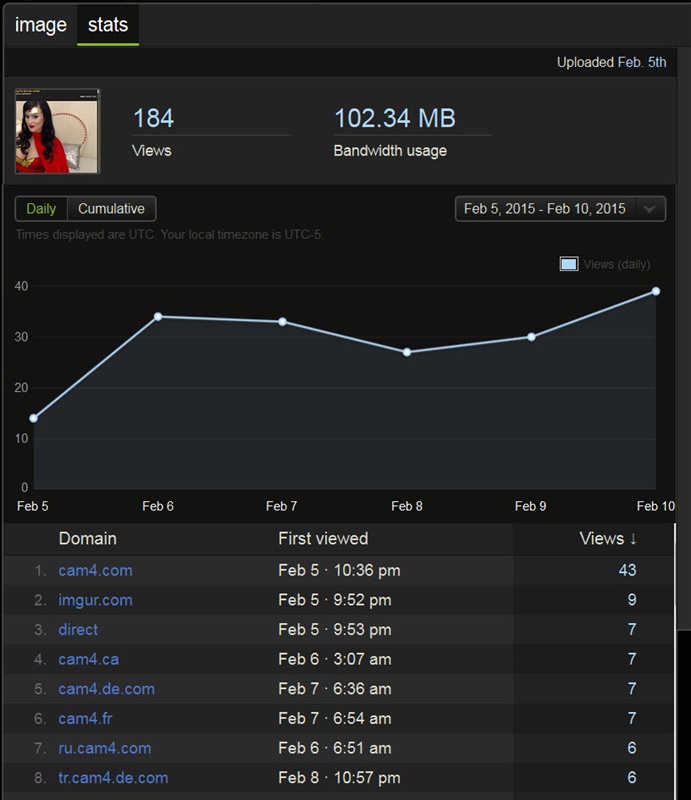The width and height of the screenshot is (691, 800).
Task: Click first viewed time Feb 5 · 10:36 pm
Action: click(339, 570)
